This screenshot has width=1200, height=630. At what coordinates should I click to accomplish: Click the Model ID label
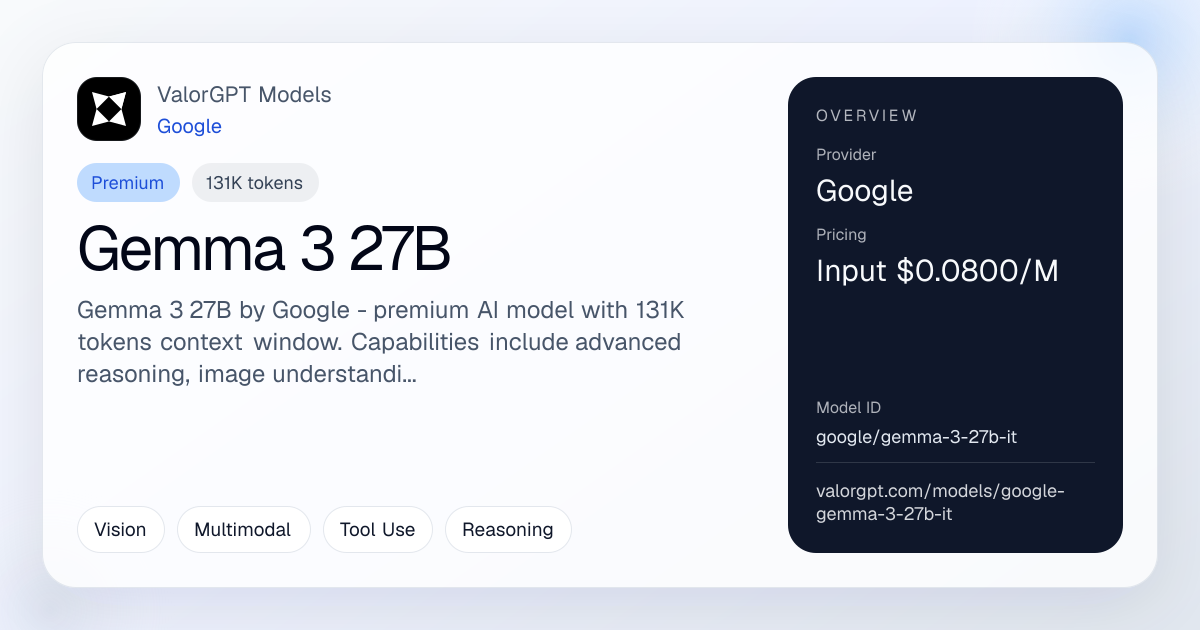pos(848,408)
